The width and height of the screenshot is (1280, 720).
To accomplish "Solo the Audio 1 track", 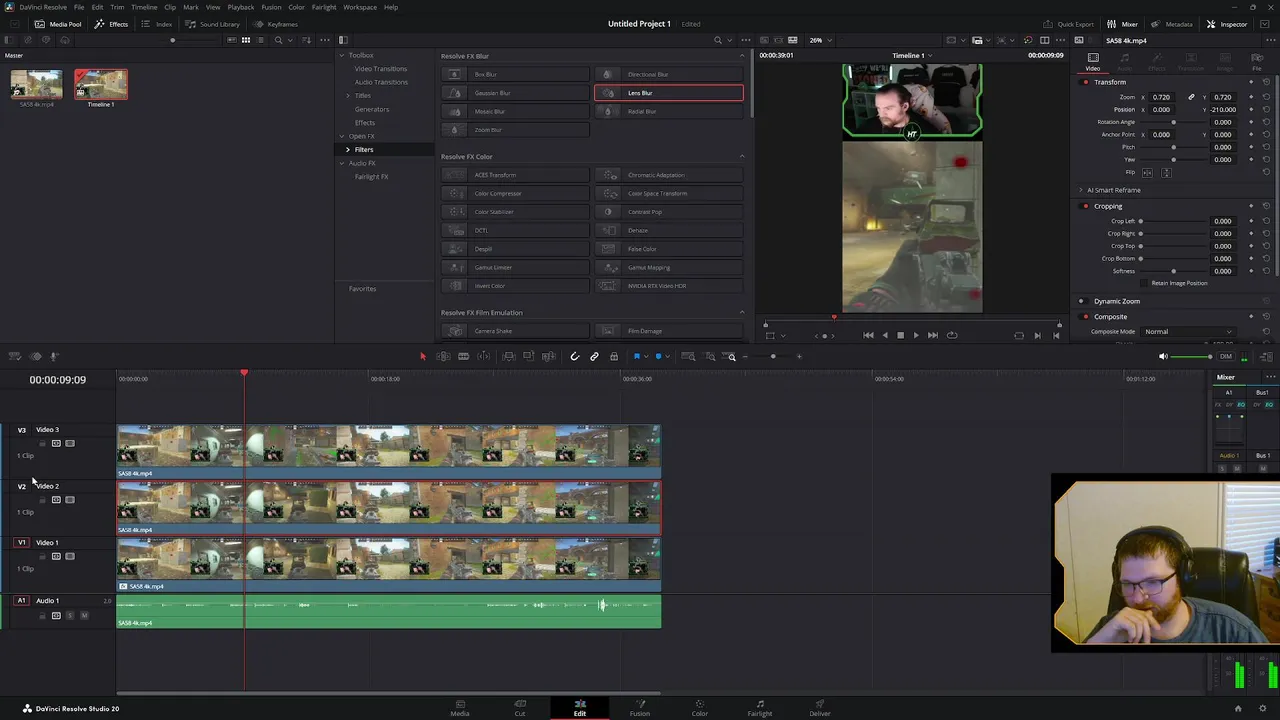I will pyautogui.click(x=70, y=615).
